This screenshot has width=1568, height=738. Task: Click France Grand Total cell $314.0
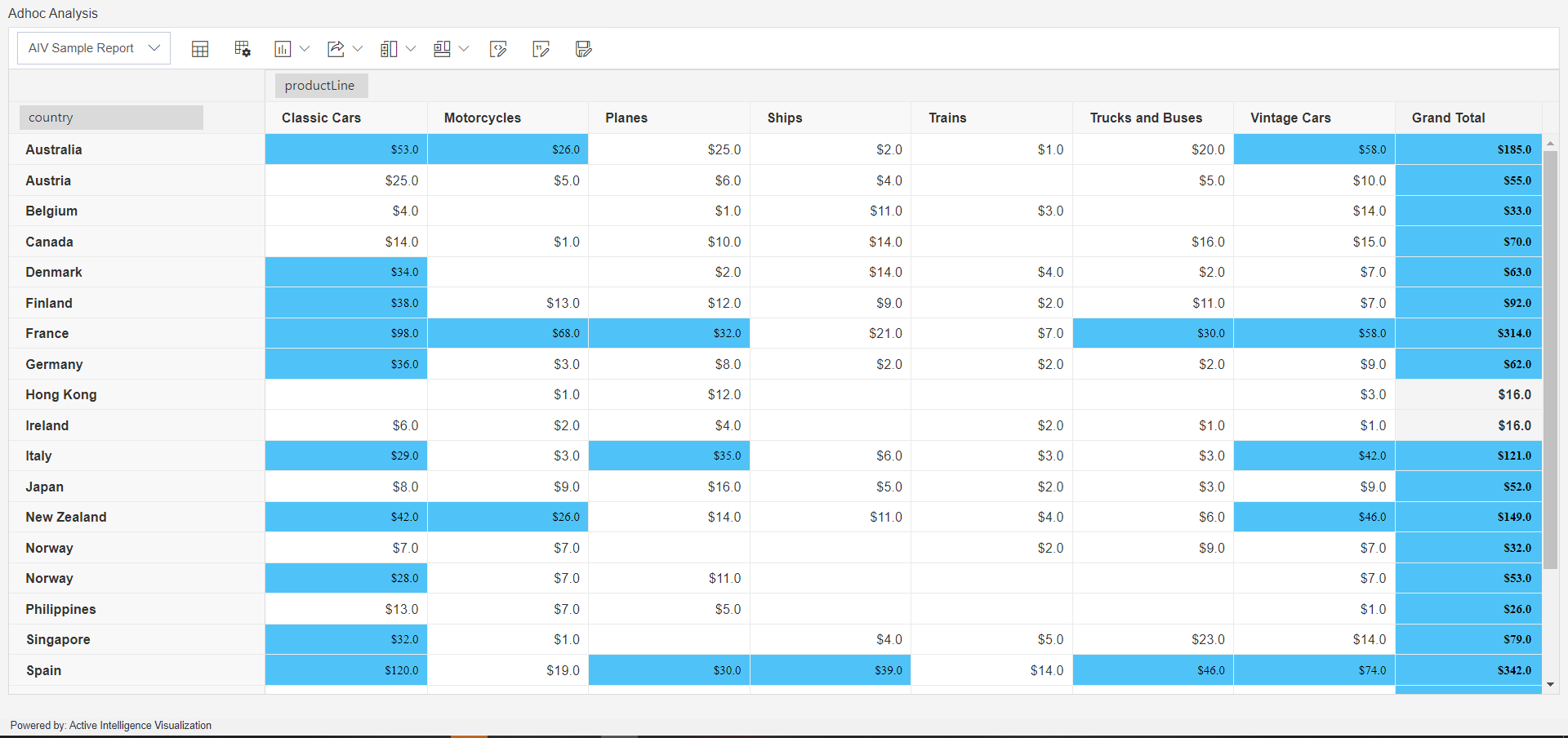(x=1468, y=333)
